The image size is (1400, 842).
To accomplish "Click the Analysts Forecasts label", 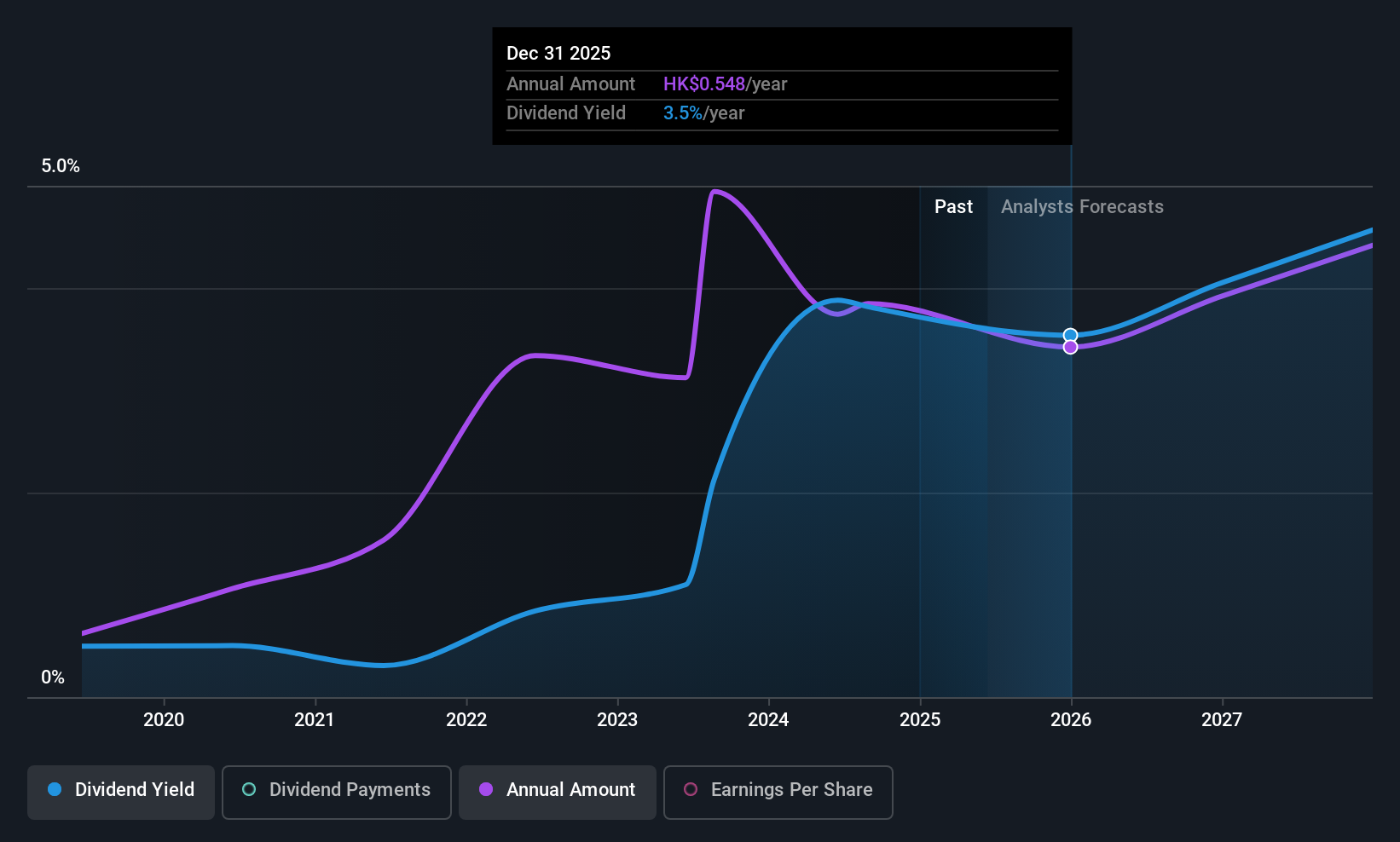I will tap(1082, 206).
